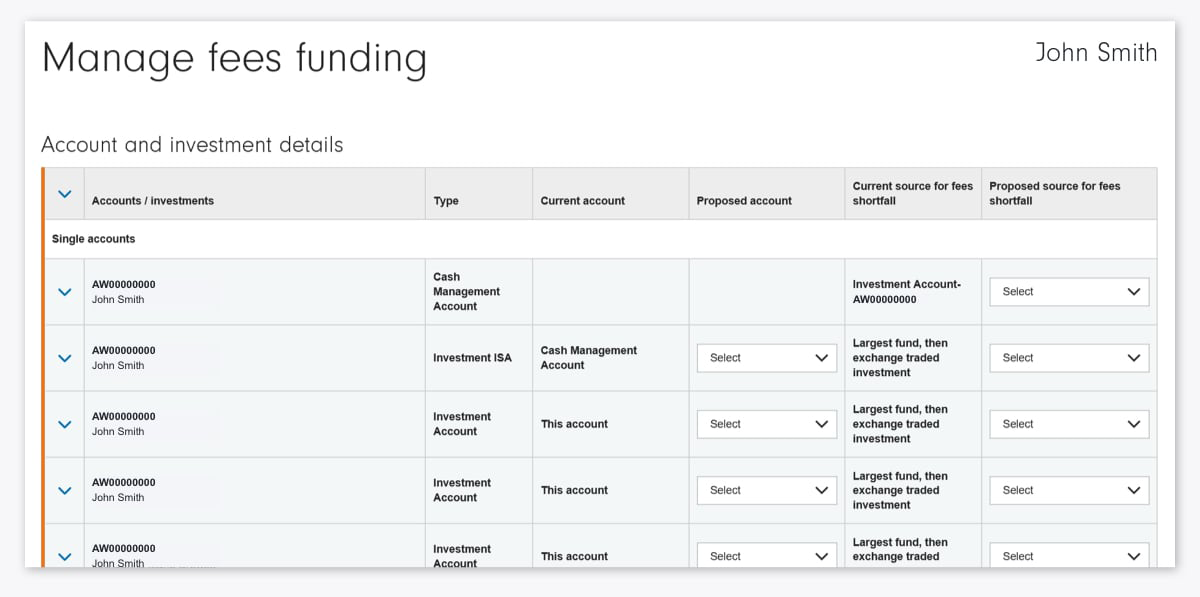This screenshot has height=597, width=1200.
Task: Click the Manage fees funding page title
Action: pyautogui.click(x=234, y=58)
